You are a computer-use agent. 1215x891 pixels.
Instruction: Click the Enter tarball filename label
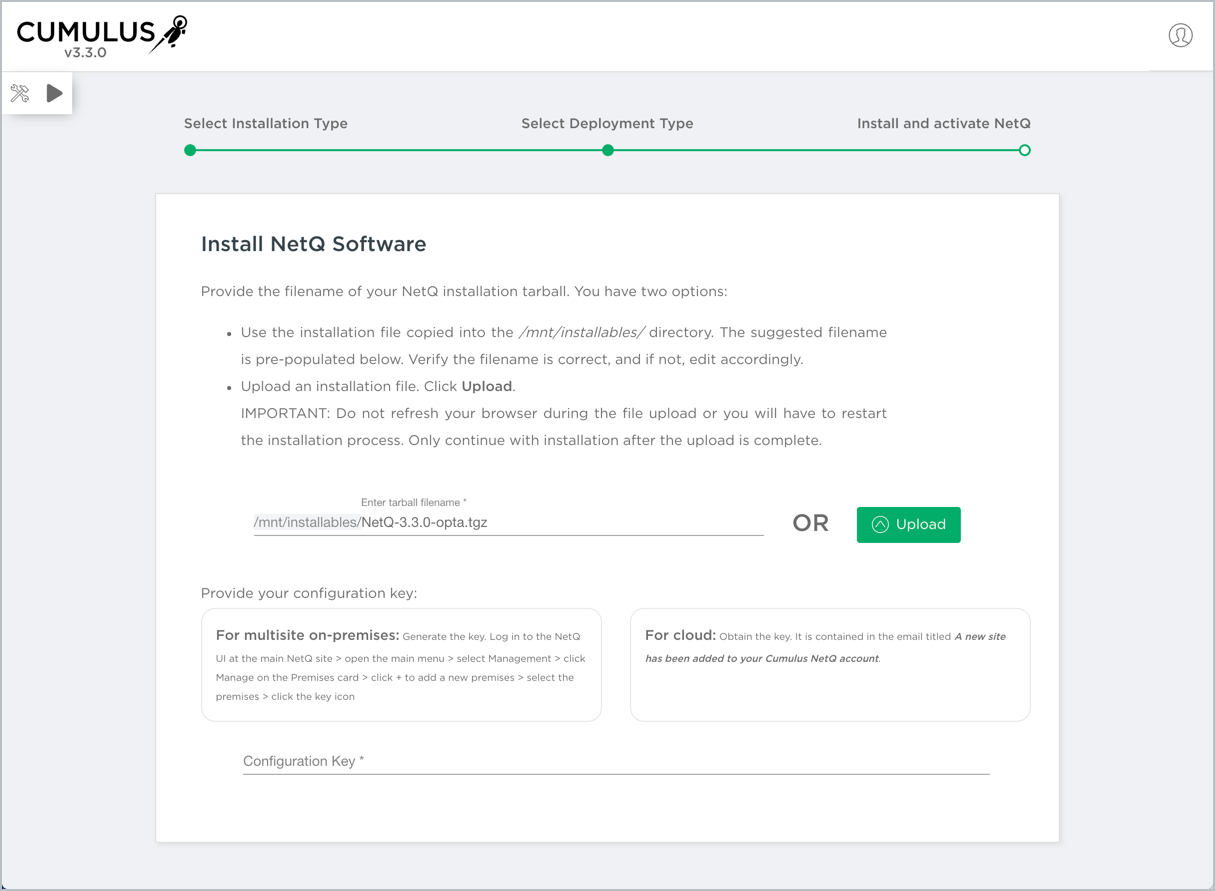pos(413,502)
